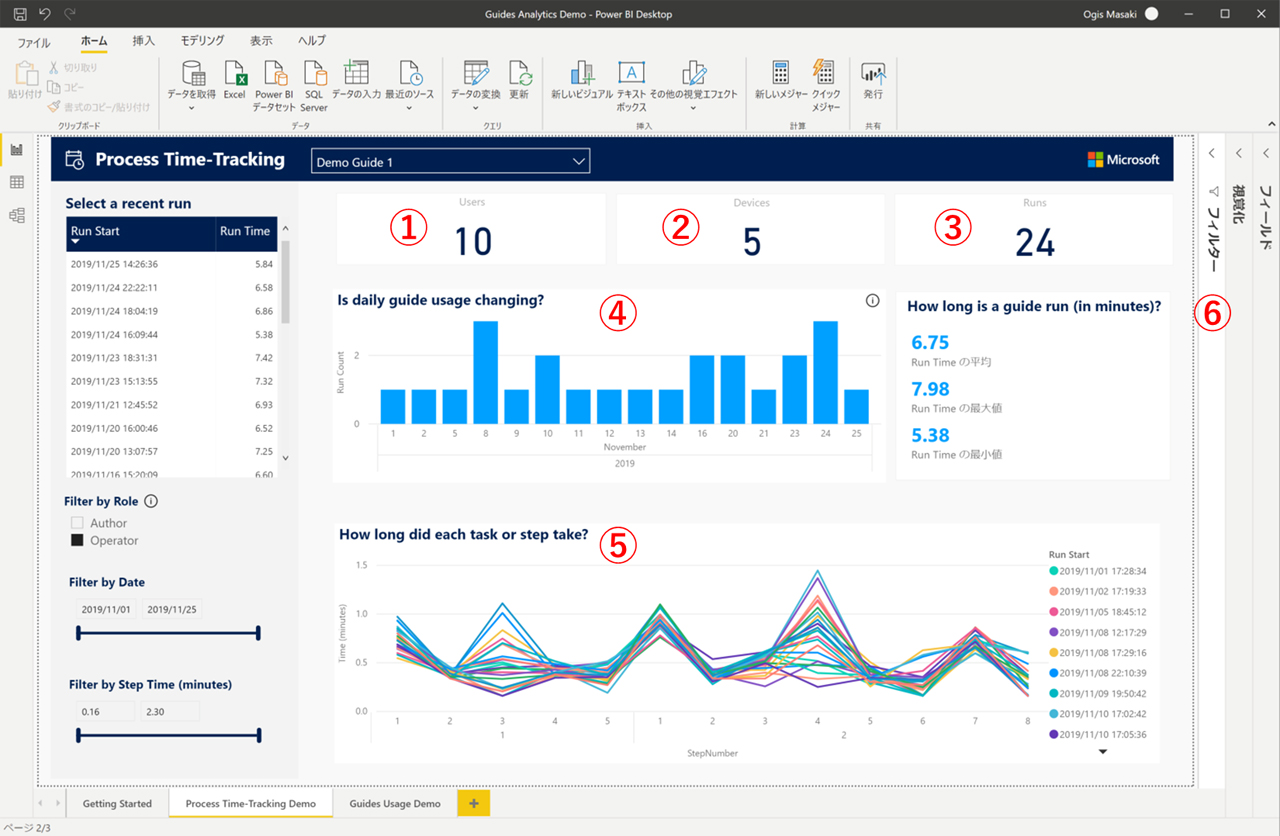Click the copy (コピー) icon
Screen dimensions: 1280x836
point(54,88)
